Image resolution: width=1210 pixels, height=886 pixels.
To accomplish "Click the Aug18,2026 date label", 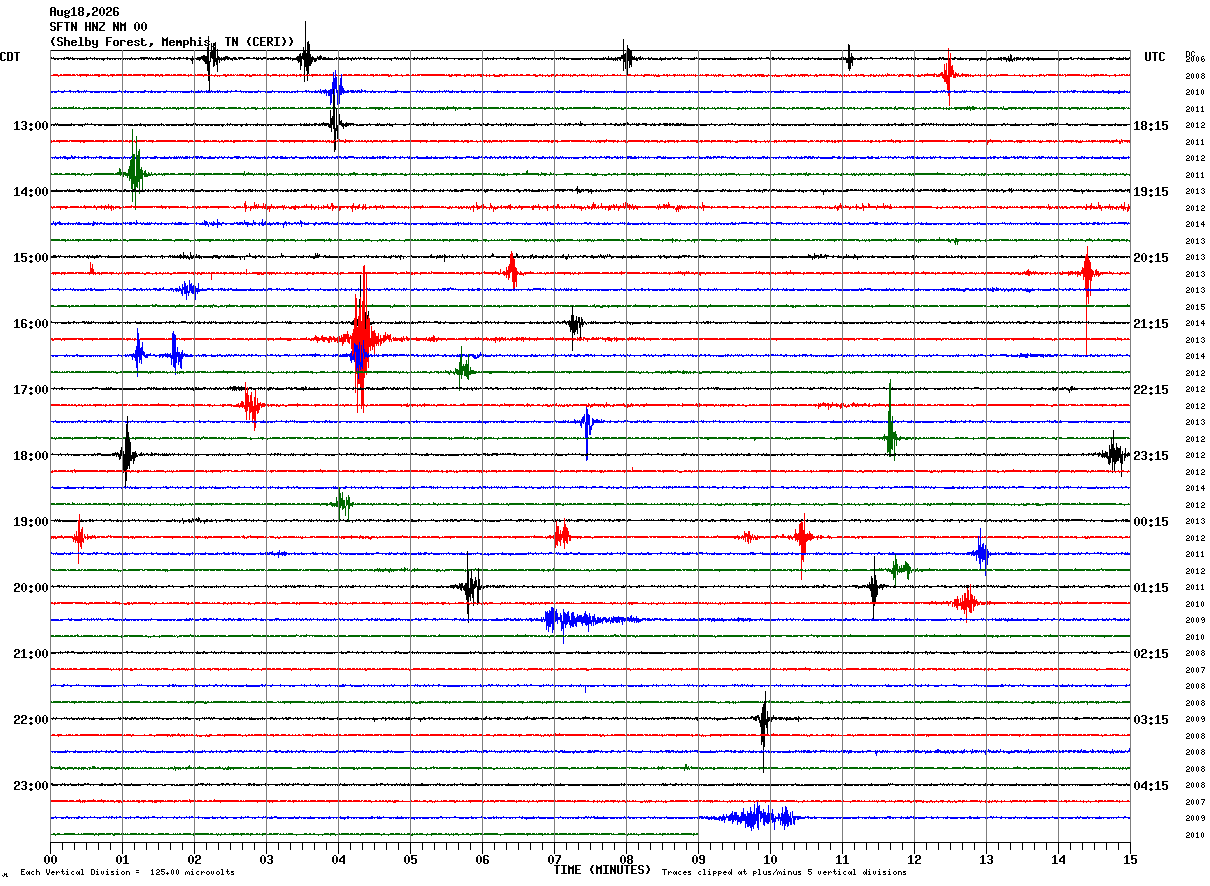I will [84, 12].
